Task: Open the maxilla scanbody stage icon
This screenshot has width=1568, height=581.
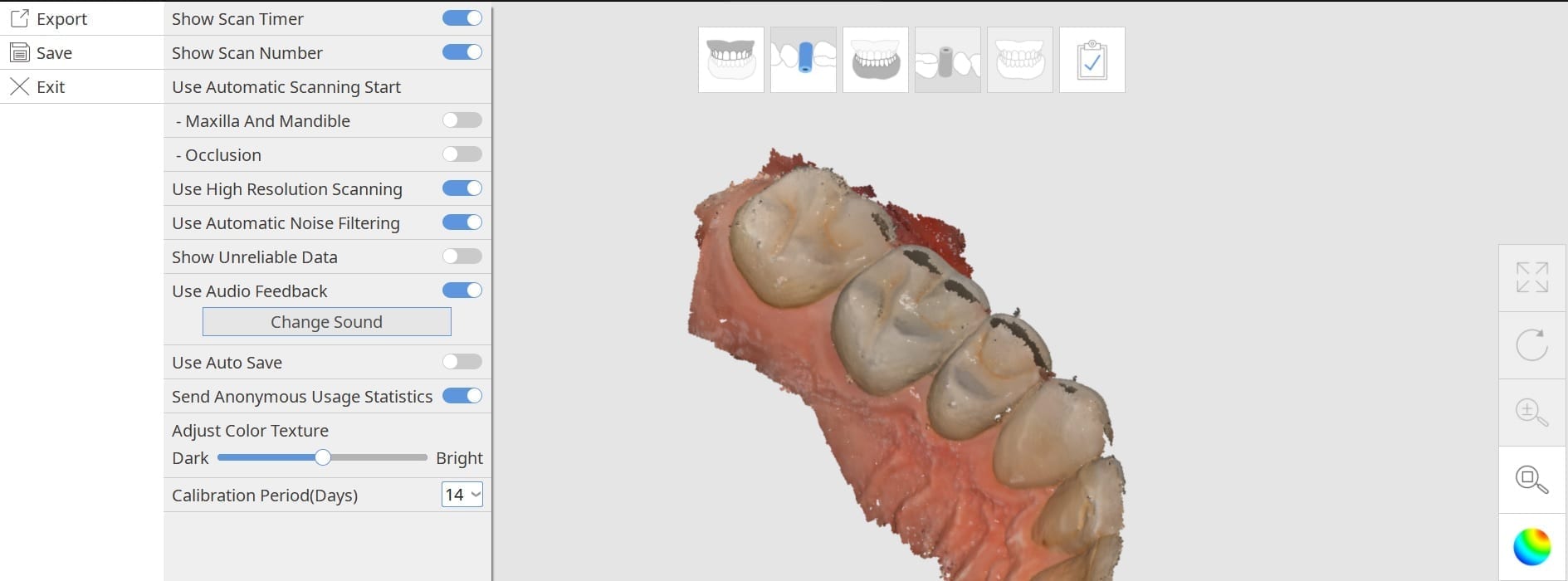Action: coord(803,60)
